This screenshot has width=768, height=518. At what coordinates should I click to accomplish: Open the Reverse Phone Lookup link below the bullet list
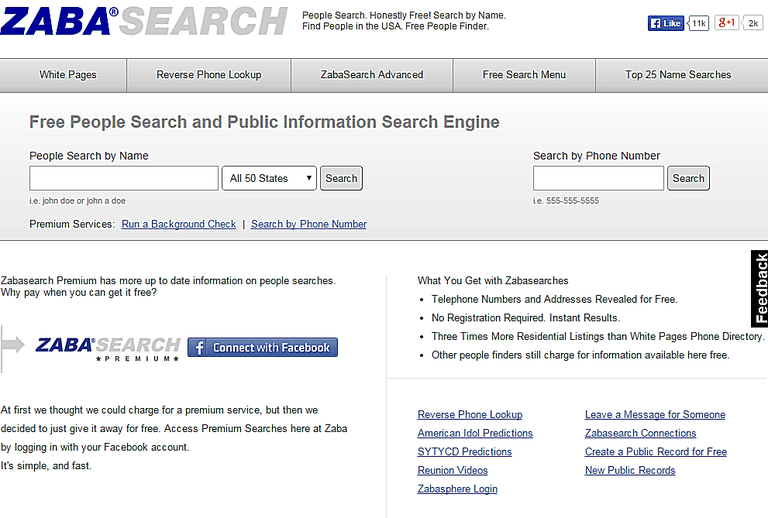coord(470,415)
